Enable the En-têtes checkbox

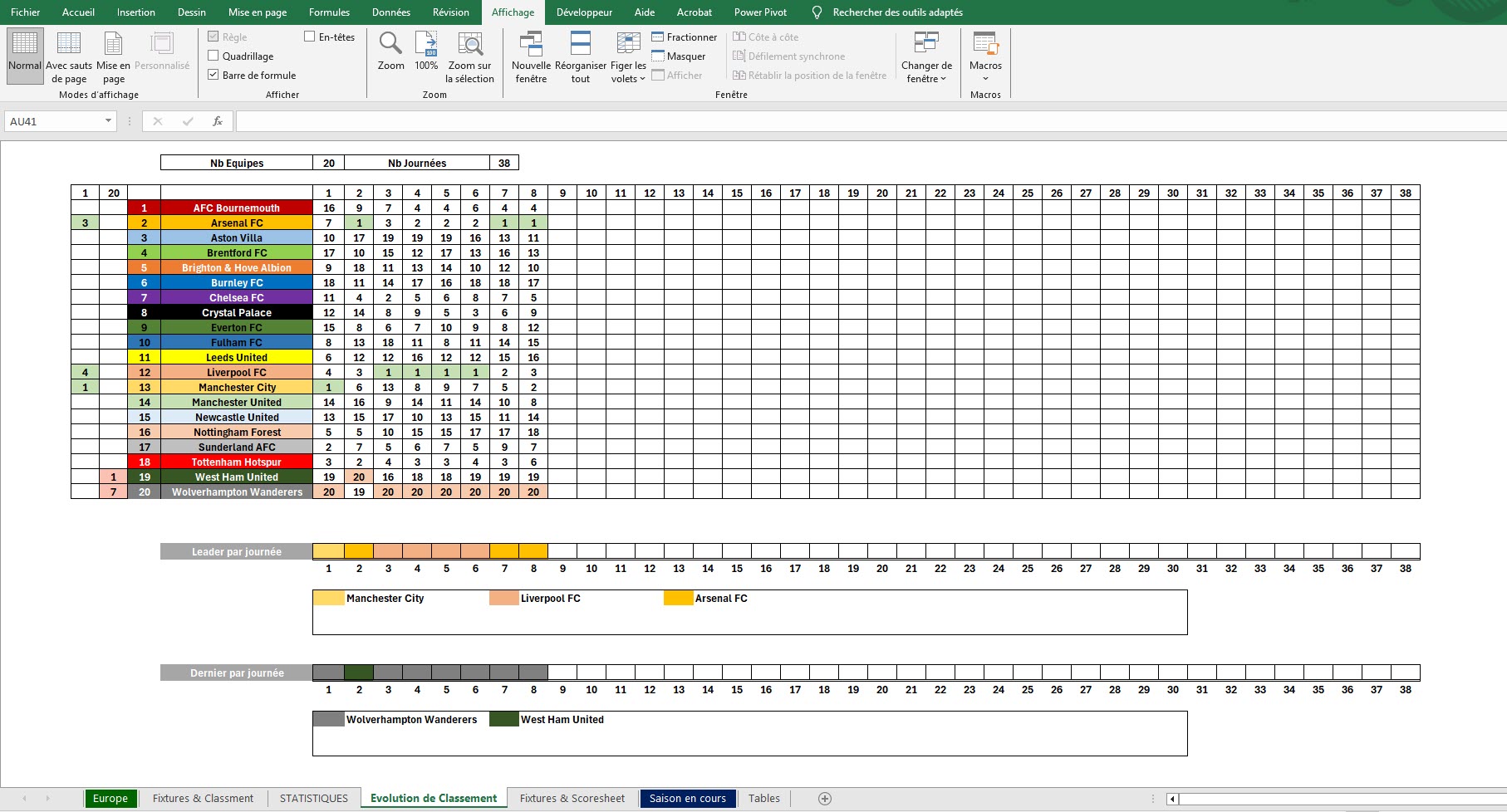pyautogui.click(x=310, y=37)
